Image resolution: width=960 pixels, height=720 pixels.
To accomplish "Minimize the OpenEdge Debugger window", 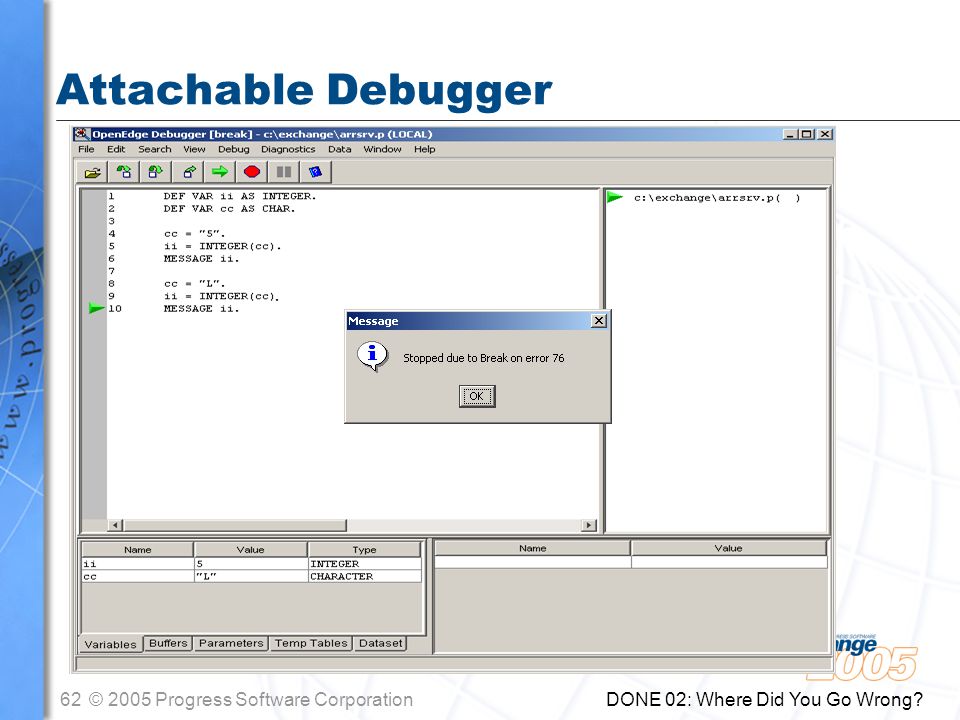I will 790,134.
